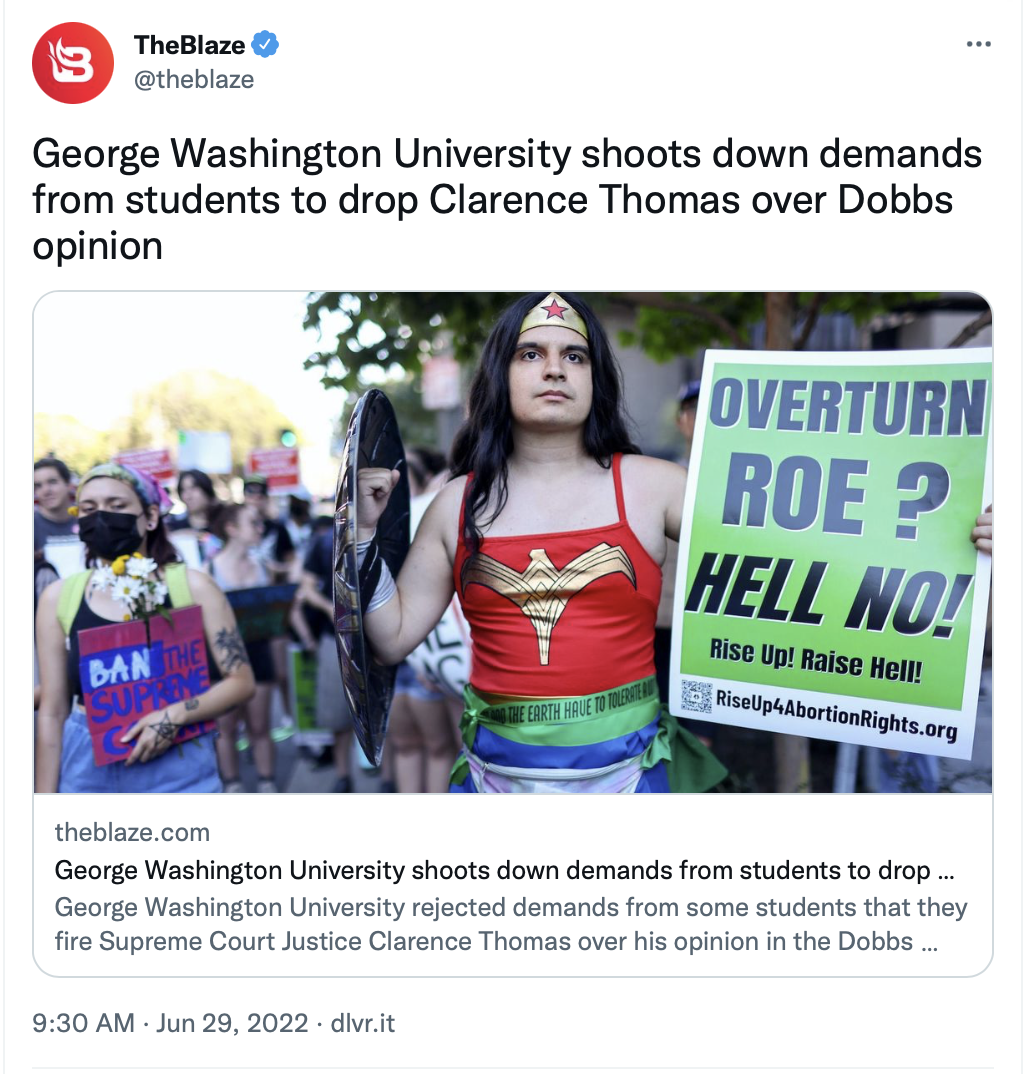Click the QR code on green sign

click(696, 695)
